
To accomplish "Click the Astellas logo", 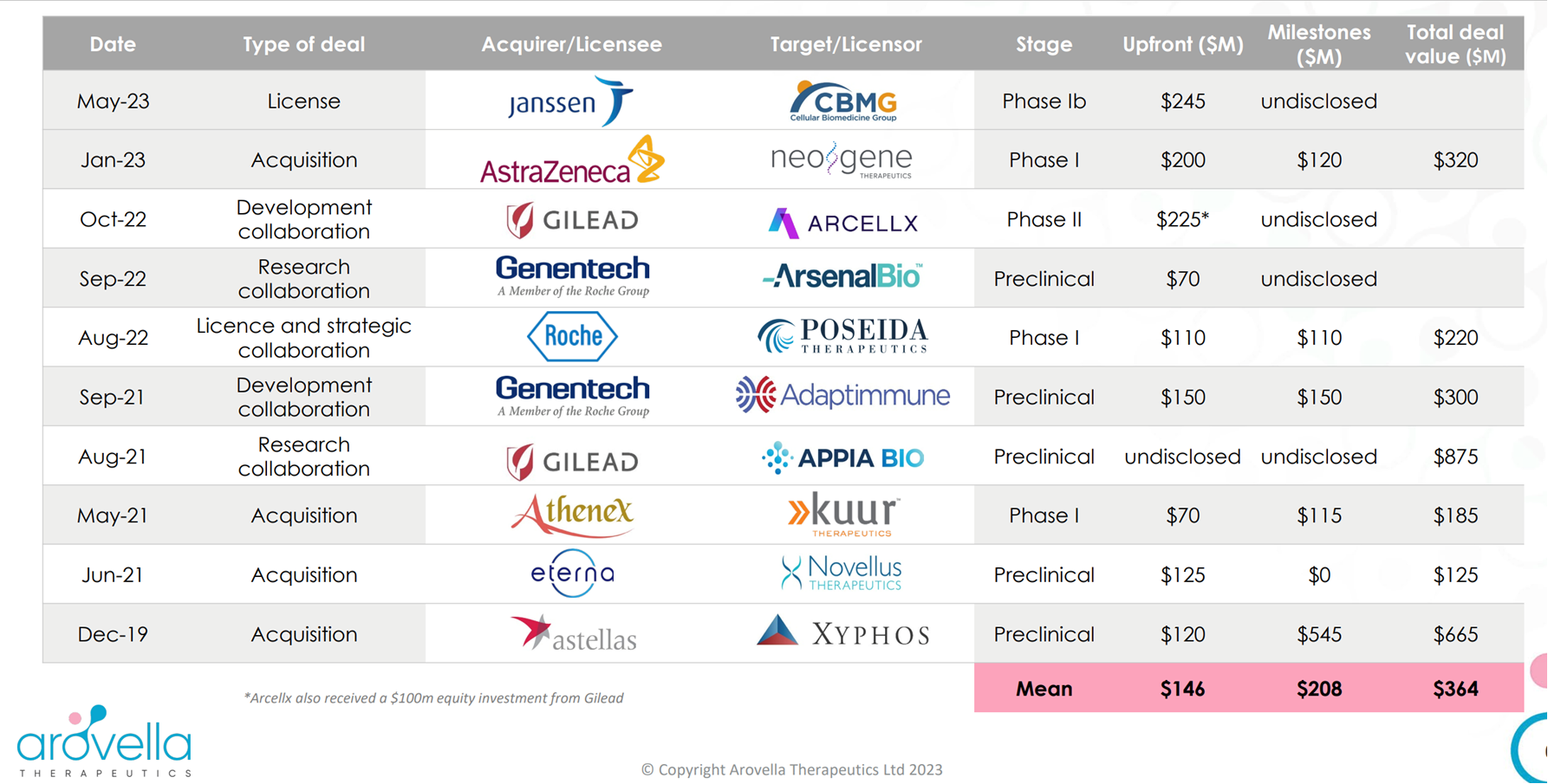I will pyautogui.click(x=573, y=633).
